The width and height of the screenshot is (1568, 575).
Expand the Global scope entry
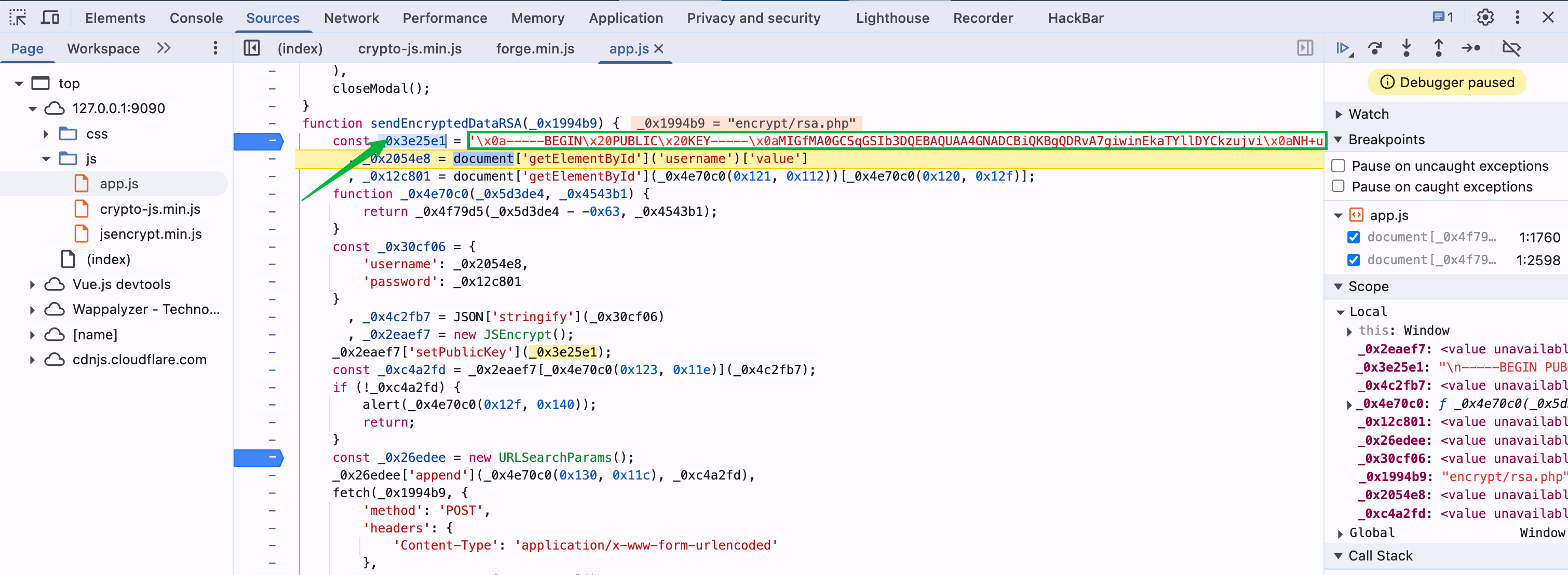tap(1341, 533)
